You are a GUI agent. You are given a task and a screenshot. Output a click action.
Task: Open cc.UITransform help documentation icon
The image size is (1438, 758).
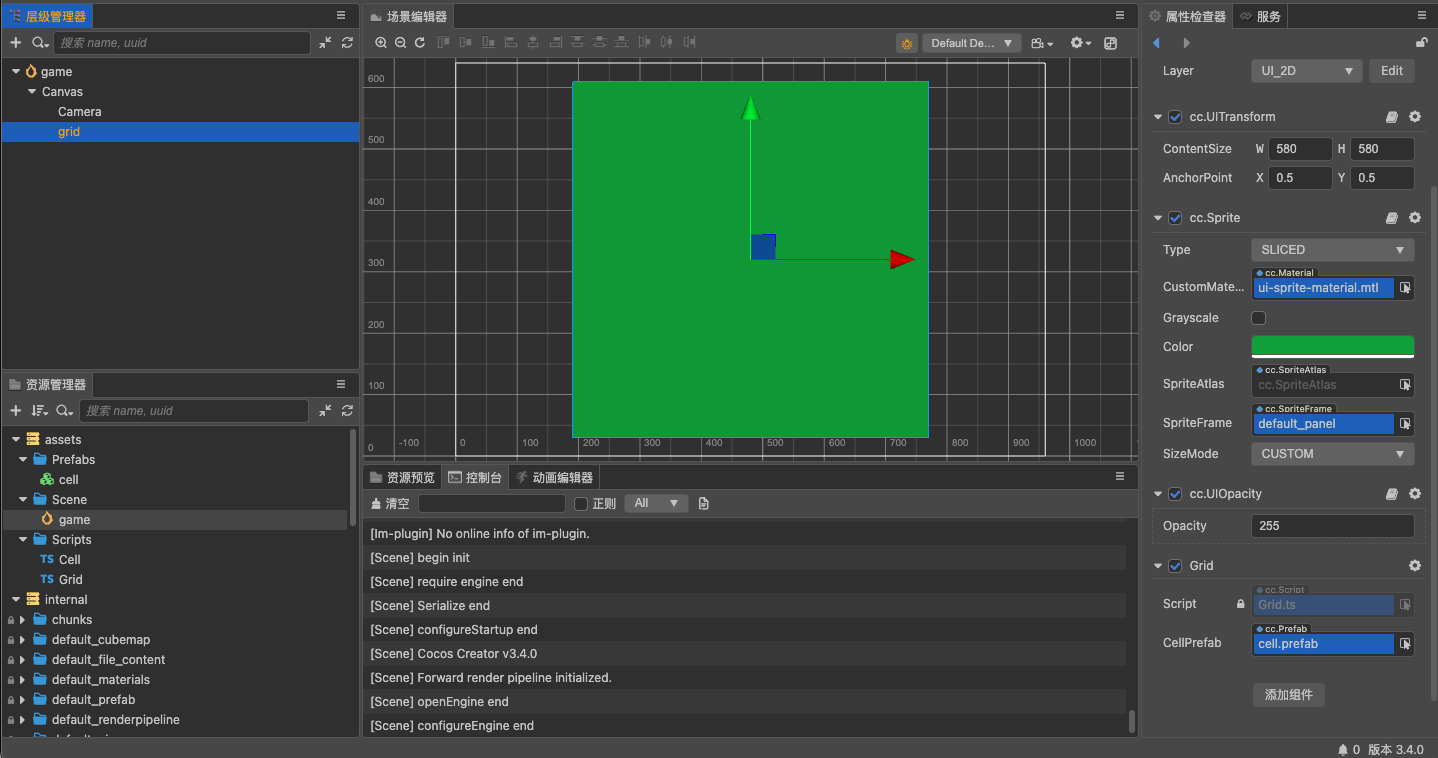1391,117
